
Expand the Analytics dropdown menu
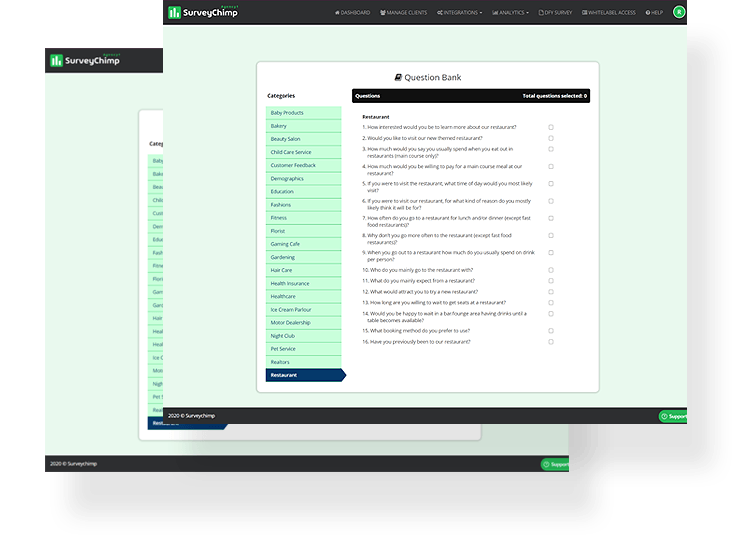[511, 13]
